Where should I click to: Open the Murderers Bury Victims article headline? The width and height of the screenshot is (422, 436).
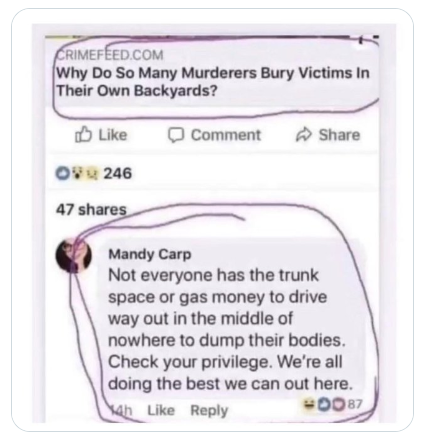click(x=213, y=82)
